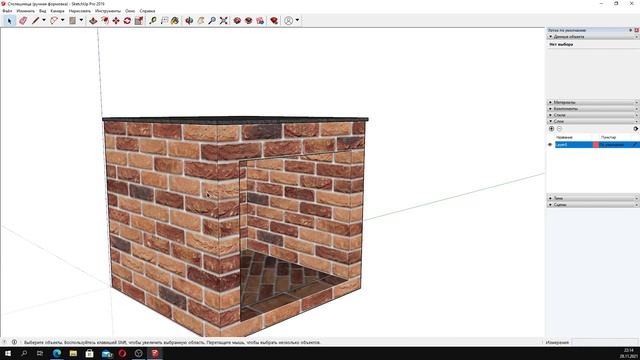Activate the Push/Pull tool
This screenshot has height=360, width=640.
click(93, 20)
